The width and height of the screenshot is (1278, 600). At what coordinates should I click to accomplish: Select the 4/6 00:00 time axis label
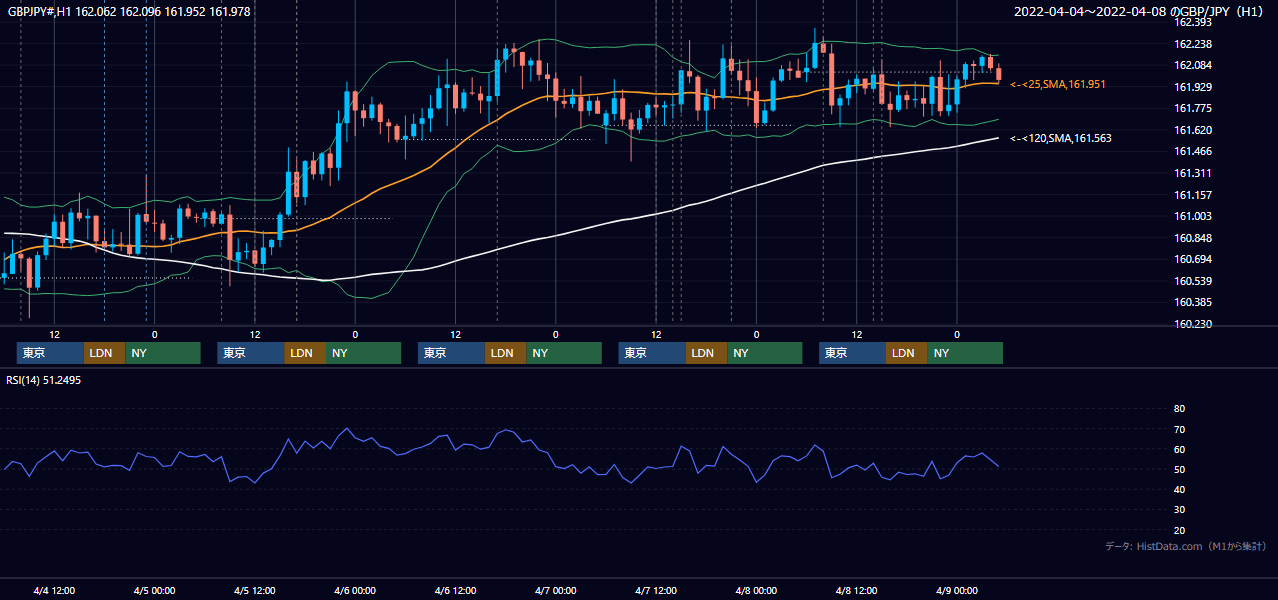tap(355, 590)
